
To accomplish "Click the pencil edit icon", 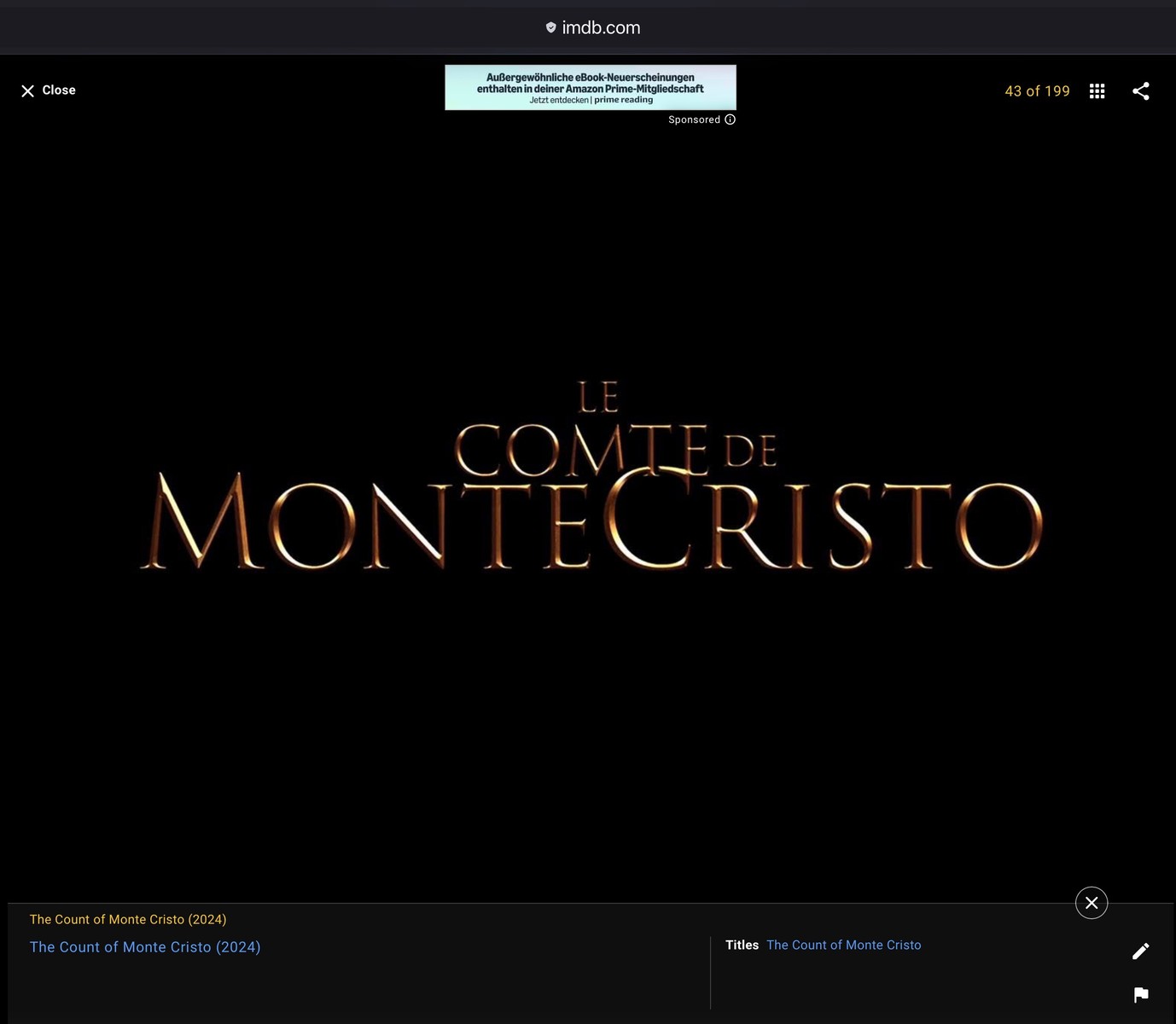I will point(1141,951).
